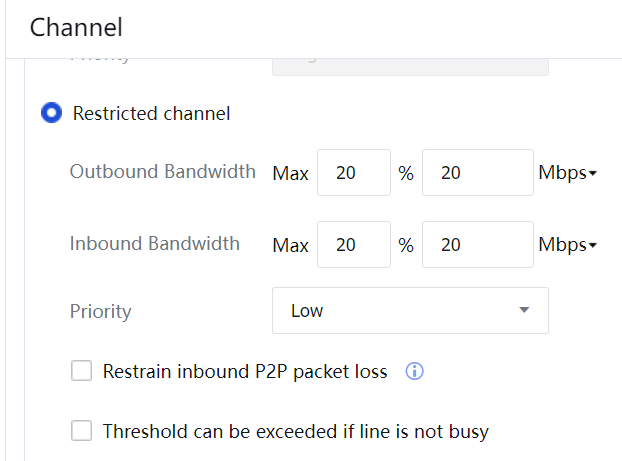
Task: Focus the Outbound Bandwidth Mbps value field
Action: 477,173
